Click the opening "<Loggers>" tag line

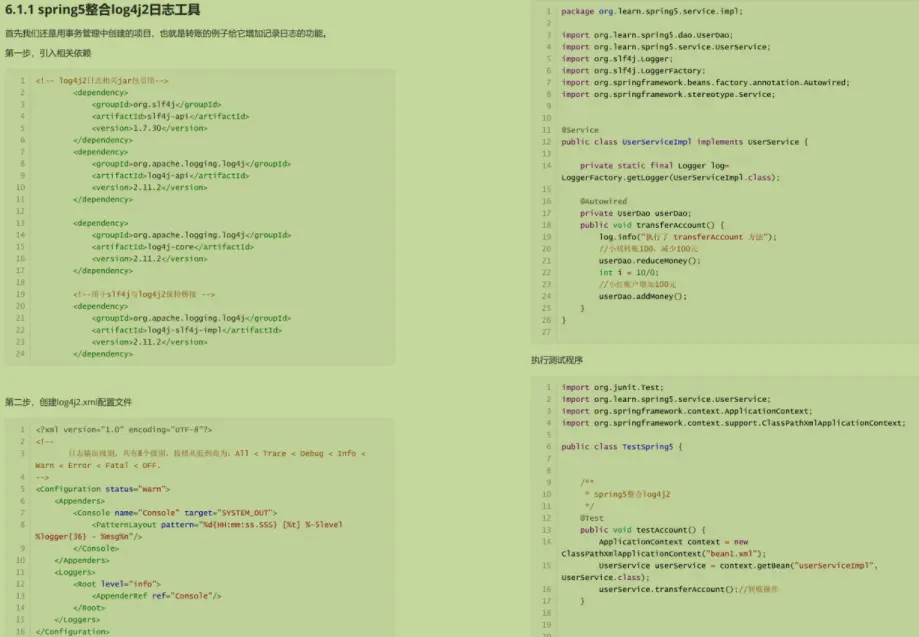coord(75,572)
